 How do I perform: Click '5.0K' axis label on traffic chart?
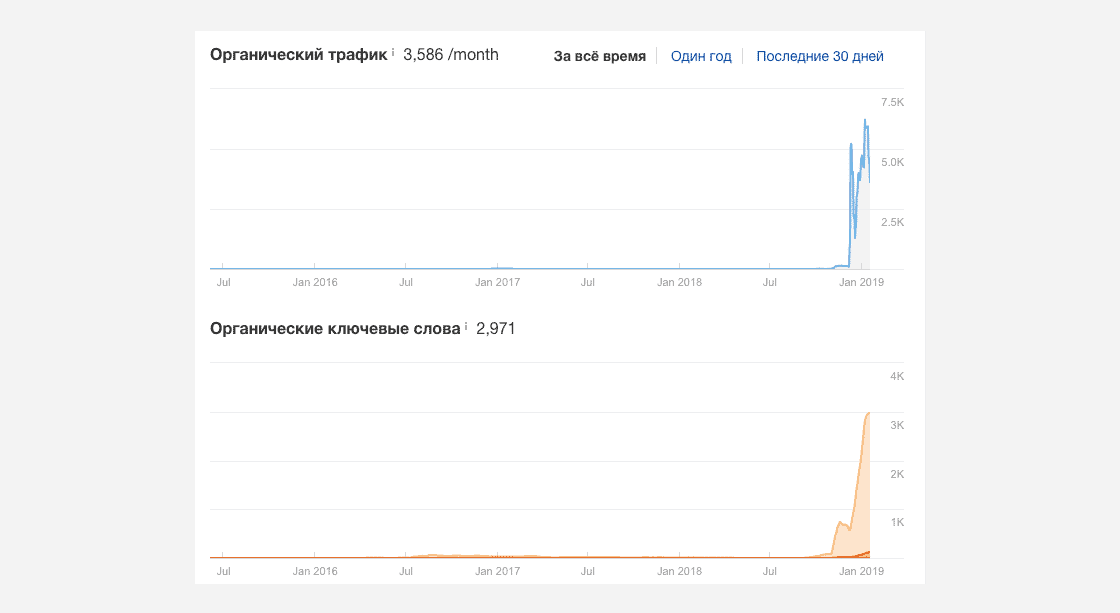pyautogui.click(x=892, y=162)
